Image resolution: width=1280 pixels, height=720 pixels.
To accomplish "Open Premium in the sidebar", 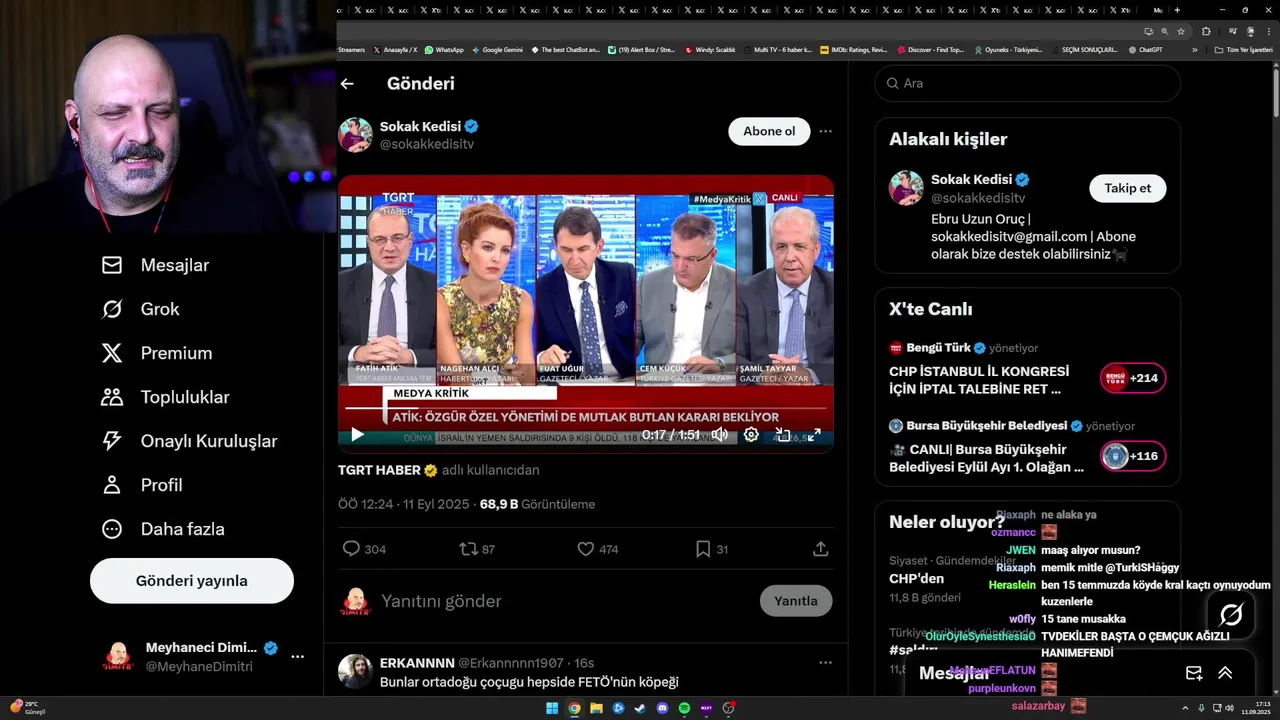I will click(157, 353).
